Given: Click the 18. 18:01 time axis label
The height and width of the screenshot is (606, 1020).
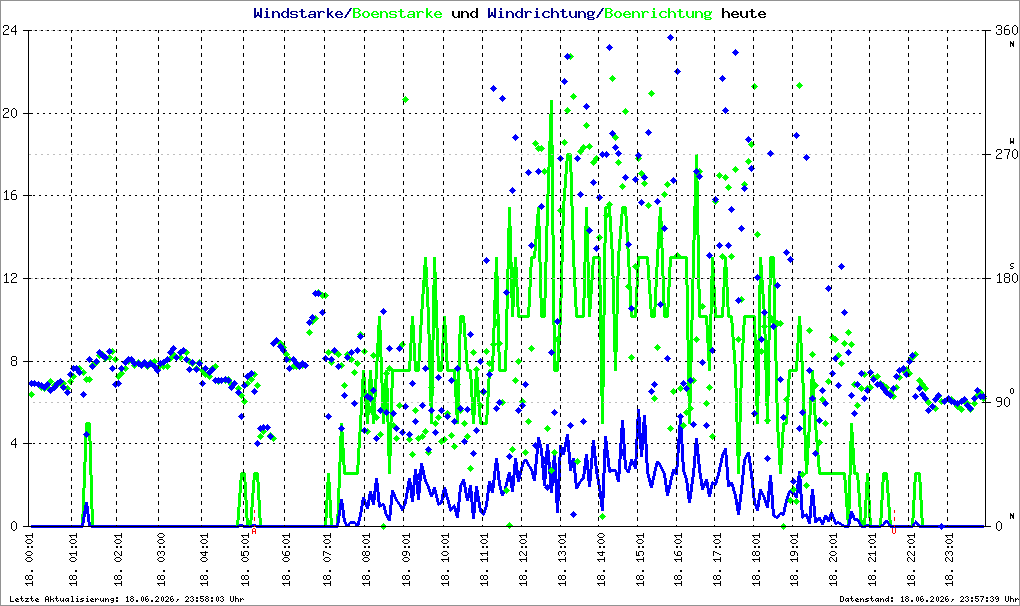Looking at the screenshot, I should pos(755,560).
